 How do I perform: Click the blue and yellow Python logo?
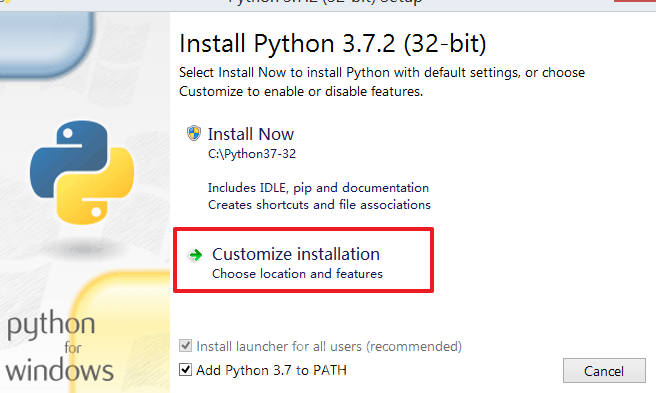coord(82,172)
